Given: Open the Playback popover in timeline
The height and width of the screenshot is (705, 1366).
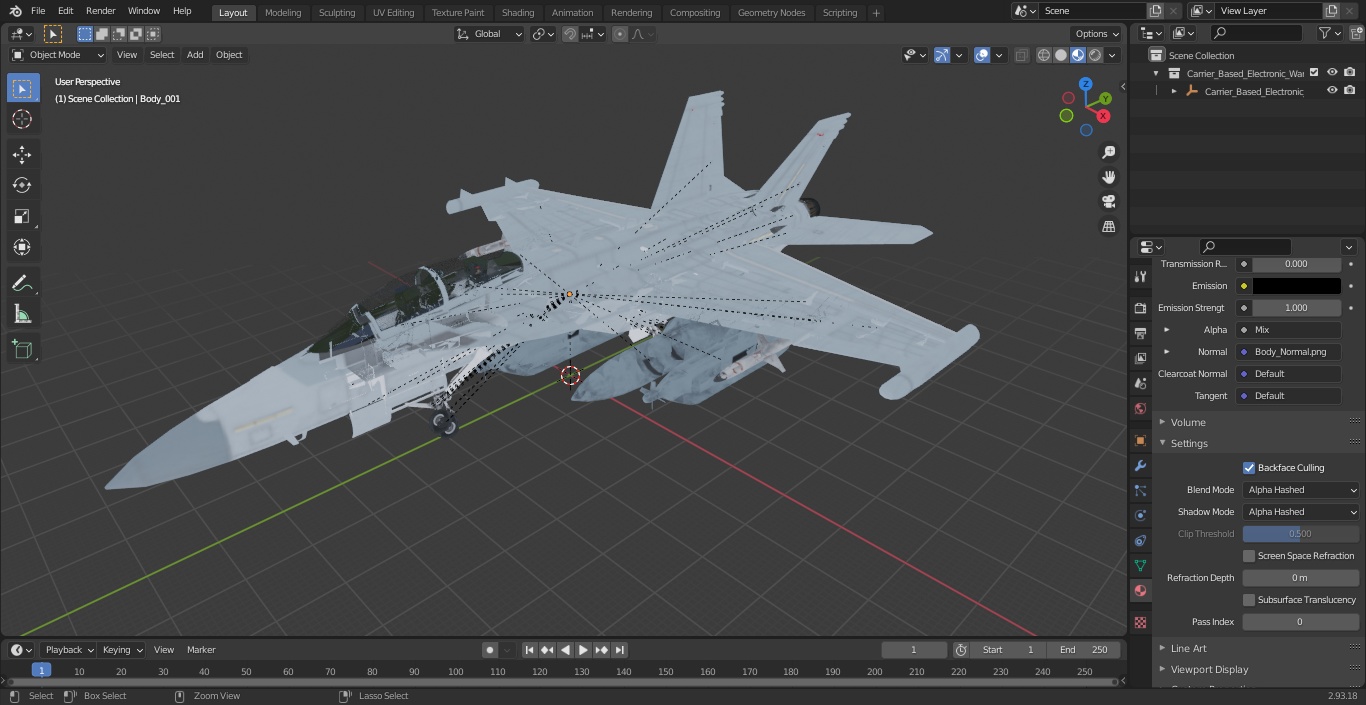Looking at the screenshot, I should pyautogui.click(x=68, y=650).
